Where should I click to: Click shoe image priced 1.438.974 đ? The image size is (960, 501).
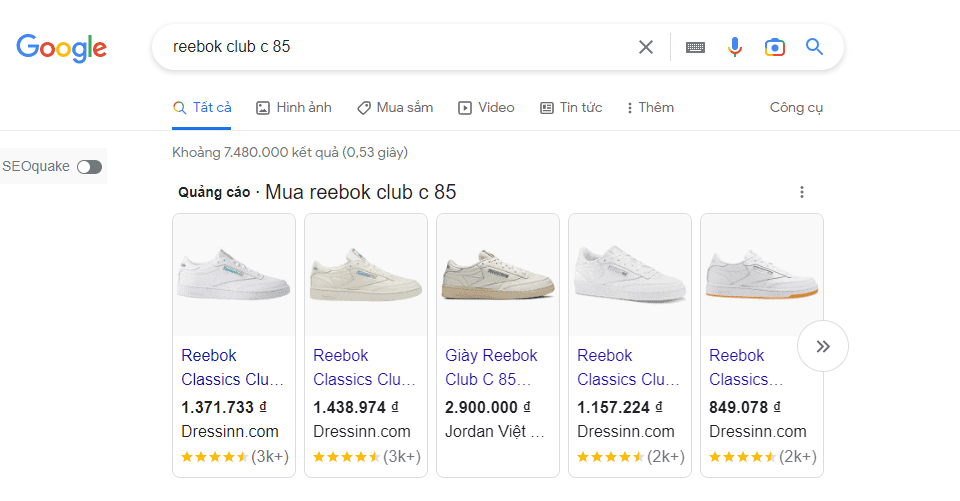[366, 275]
